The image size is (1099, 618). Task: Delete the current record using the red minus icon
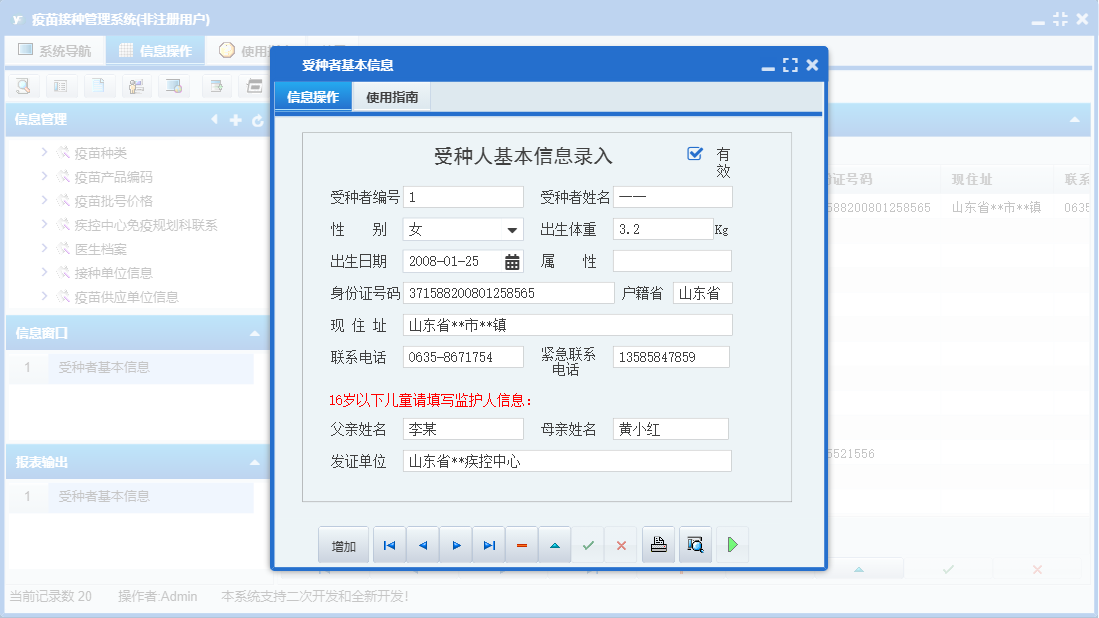point(521,544)
